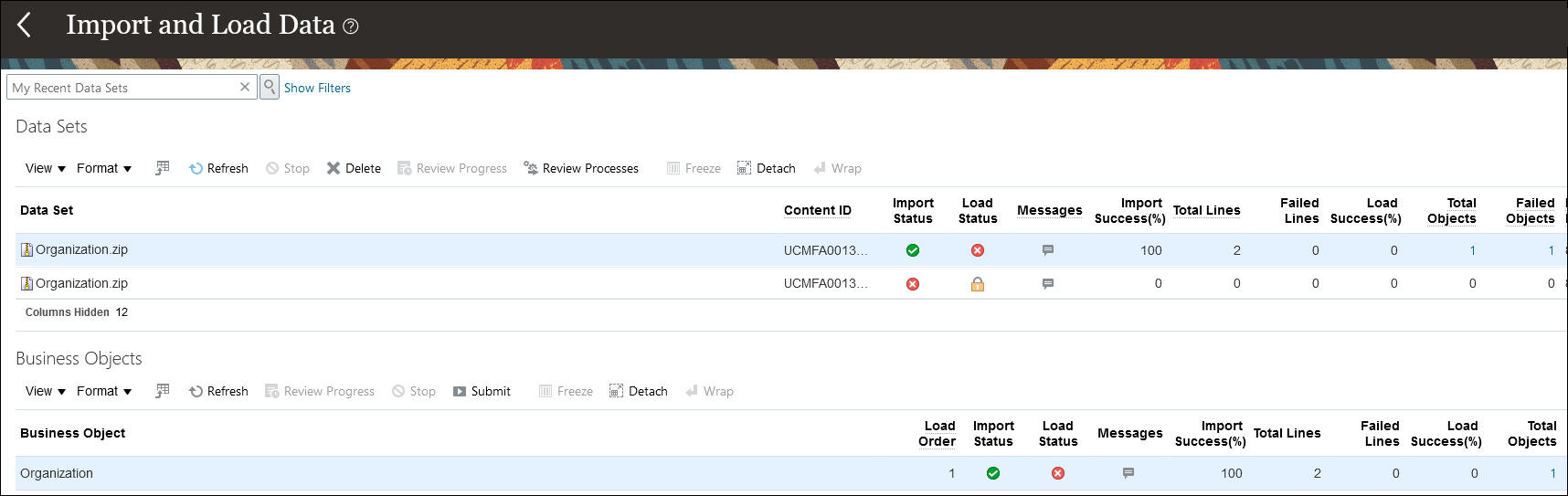
Task: Open View menu in Business Objects toolbar
Action: (45, 391)
